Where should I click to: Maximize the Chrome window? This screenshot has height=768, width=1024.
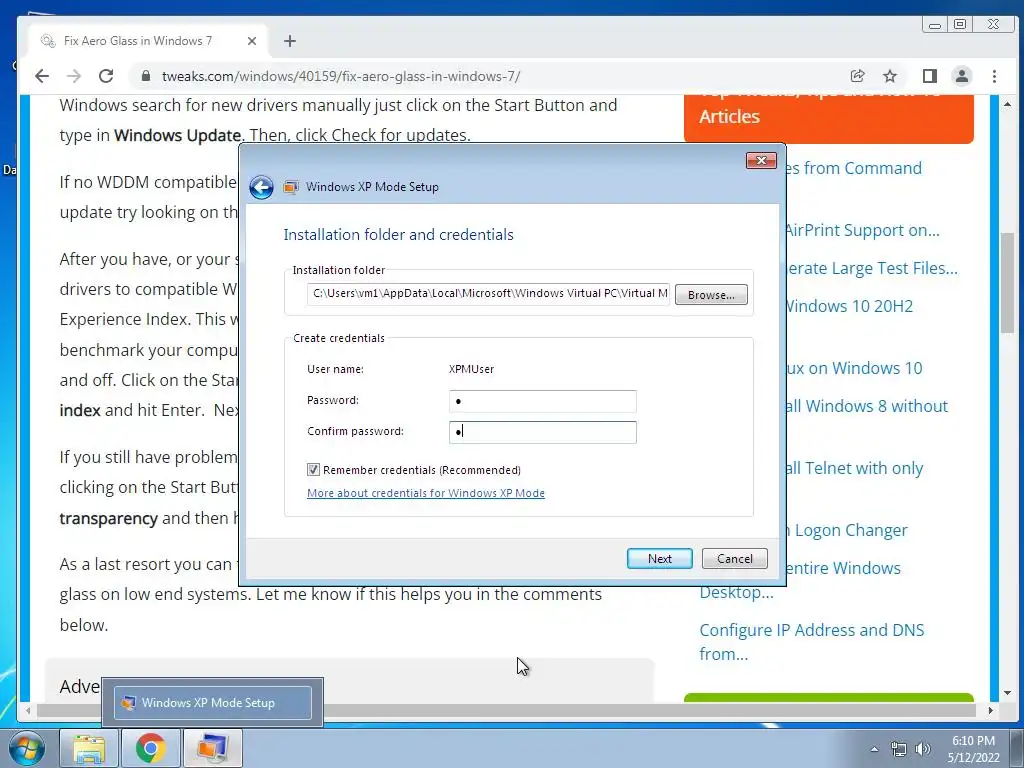point(960,24)
